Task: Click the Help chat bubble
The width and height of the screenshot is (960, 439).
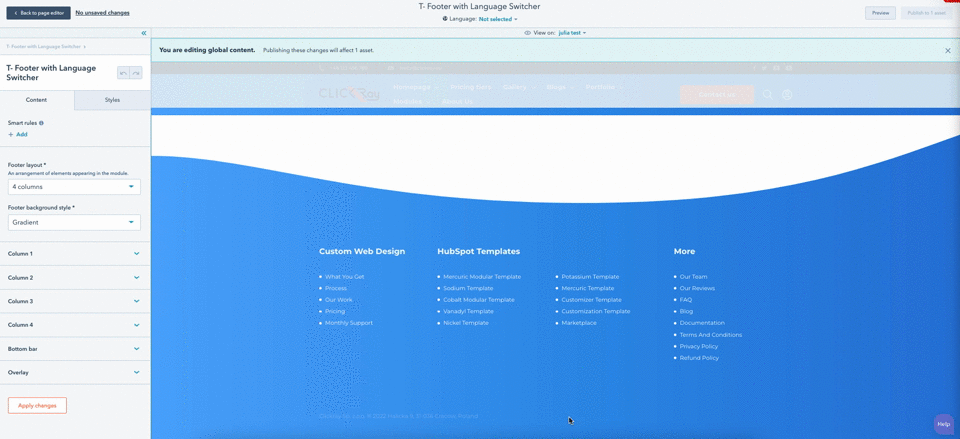Action: [x=943, y=424]
